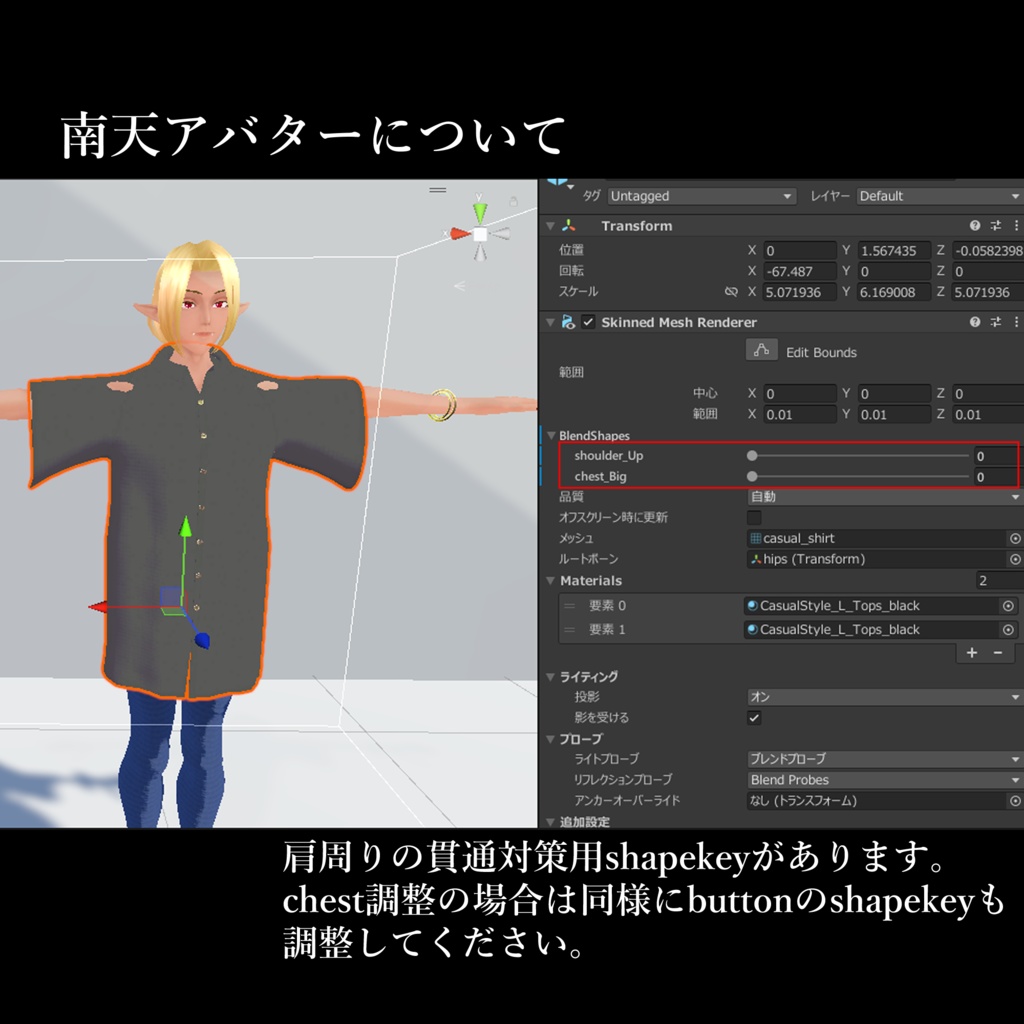Click the shoulder_Up blendshape slider

(x=859, y=456)
